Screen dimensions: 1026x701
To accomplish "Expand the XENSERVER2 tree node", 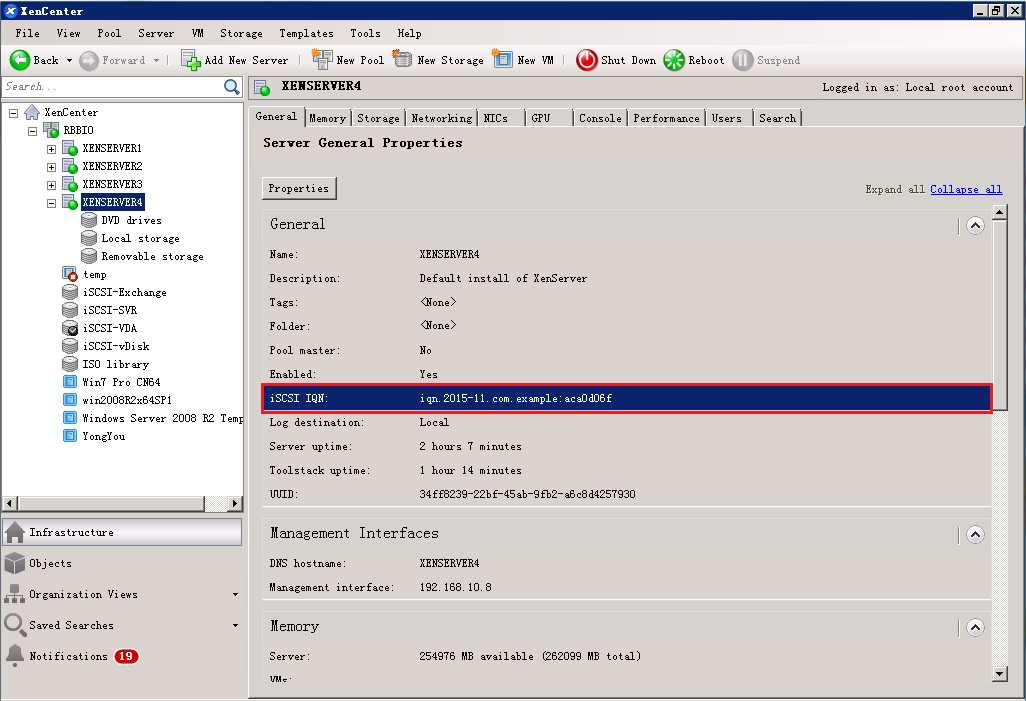I will point(52,167).
